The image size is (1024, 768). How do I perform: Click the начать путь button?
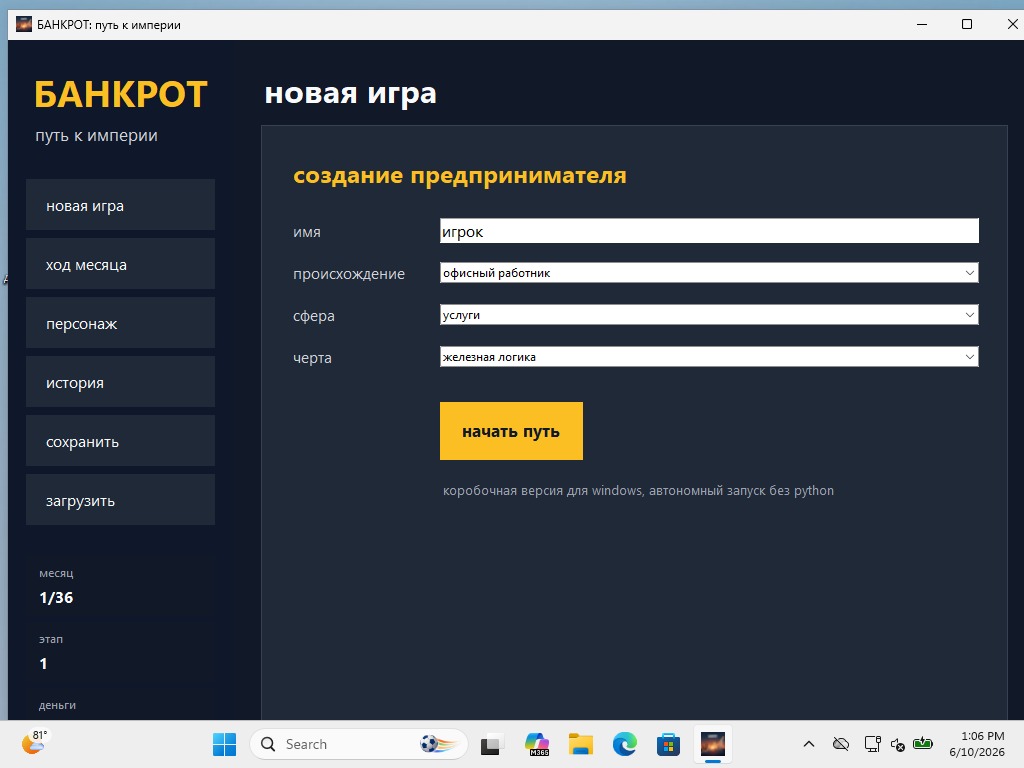511,431
